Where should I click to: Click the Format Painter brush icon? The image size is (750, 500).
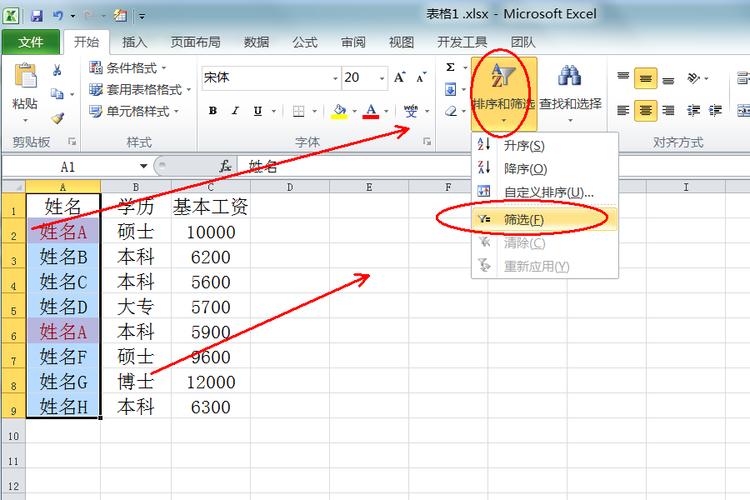(x=58, y=118)
